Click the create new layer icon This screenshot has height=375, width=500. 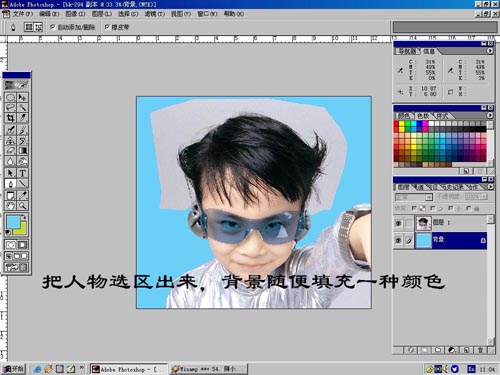(466, 350)
